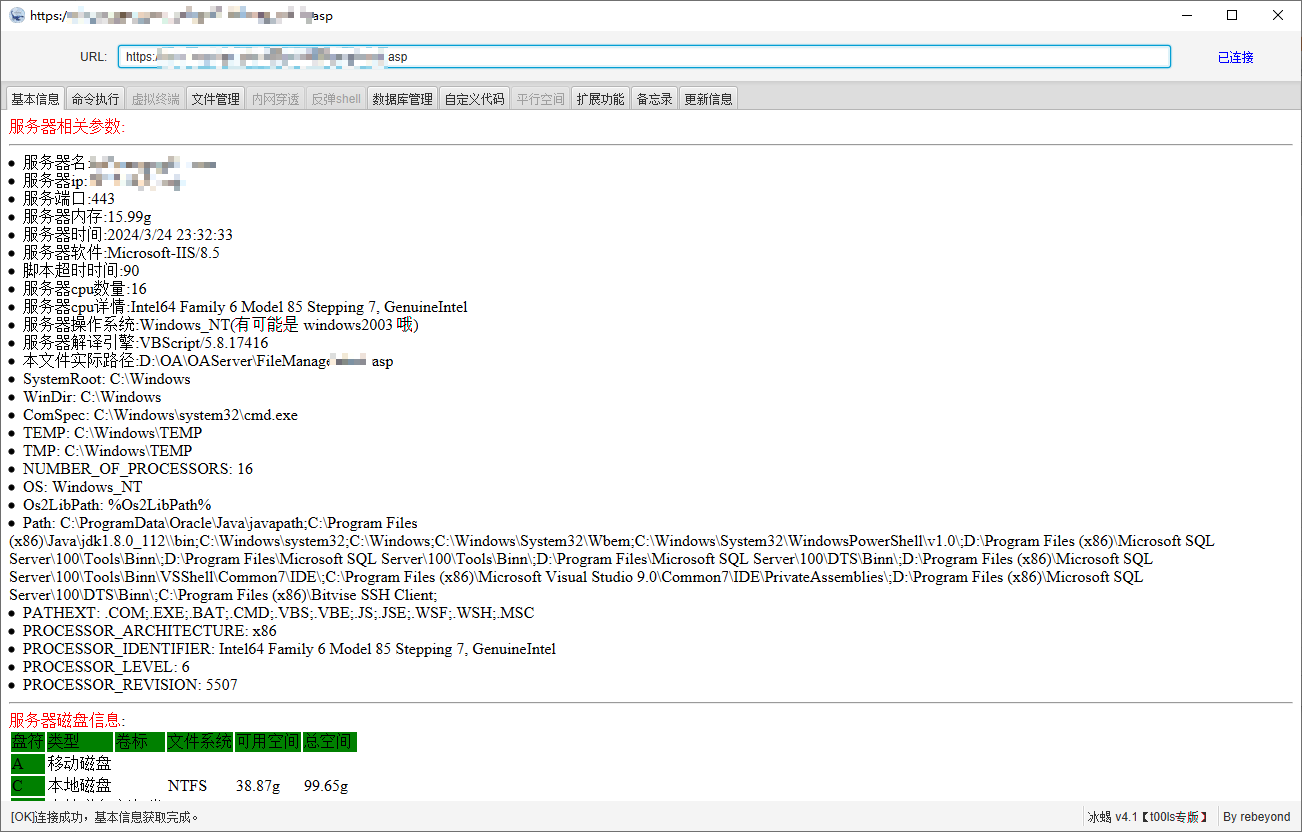The image size is (1302, 832).
Task: Click the By rebeyond author label
Action: 1256,817
